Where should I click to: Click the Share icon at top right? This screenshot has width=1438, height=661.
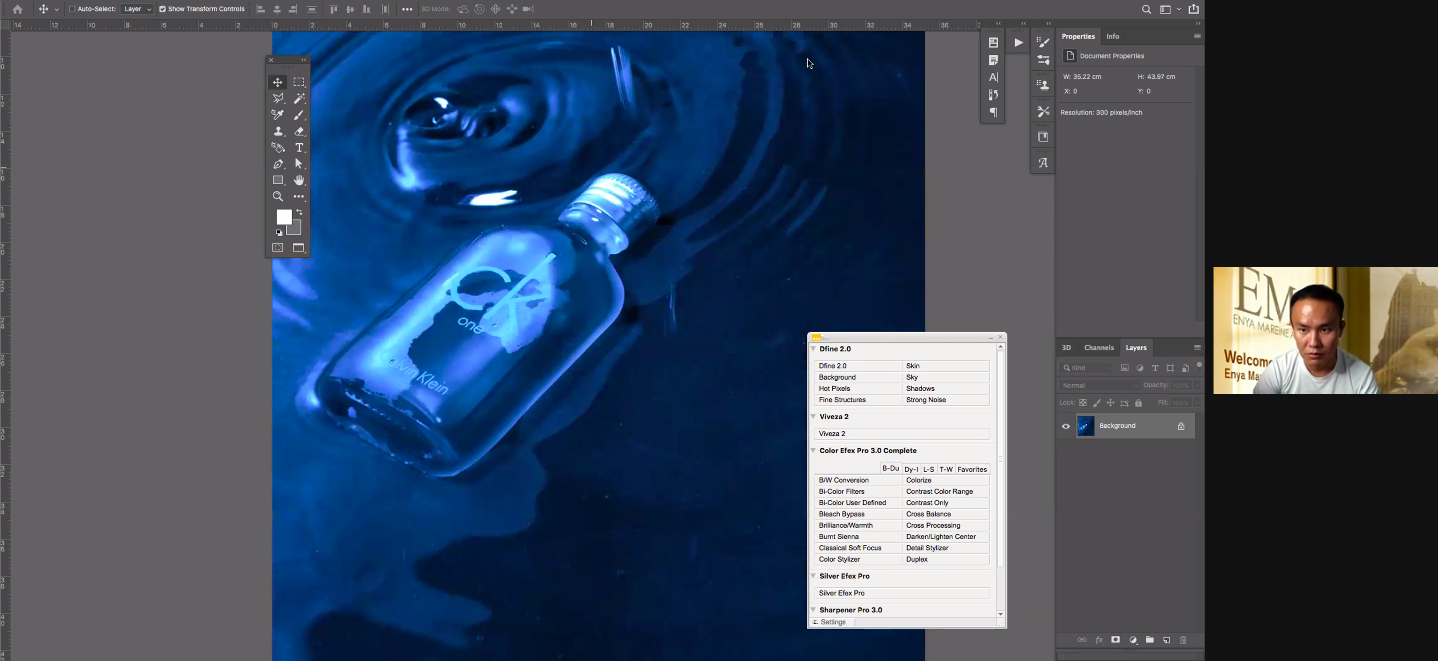[1193, 9]
